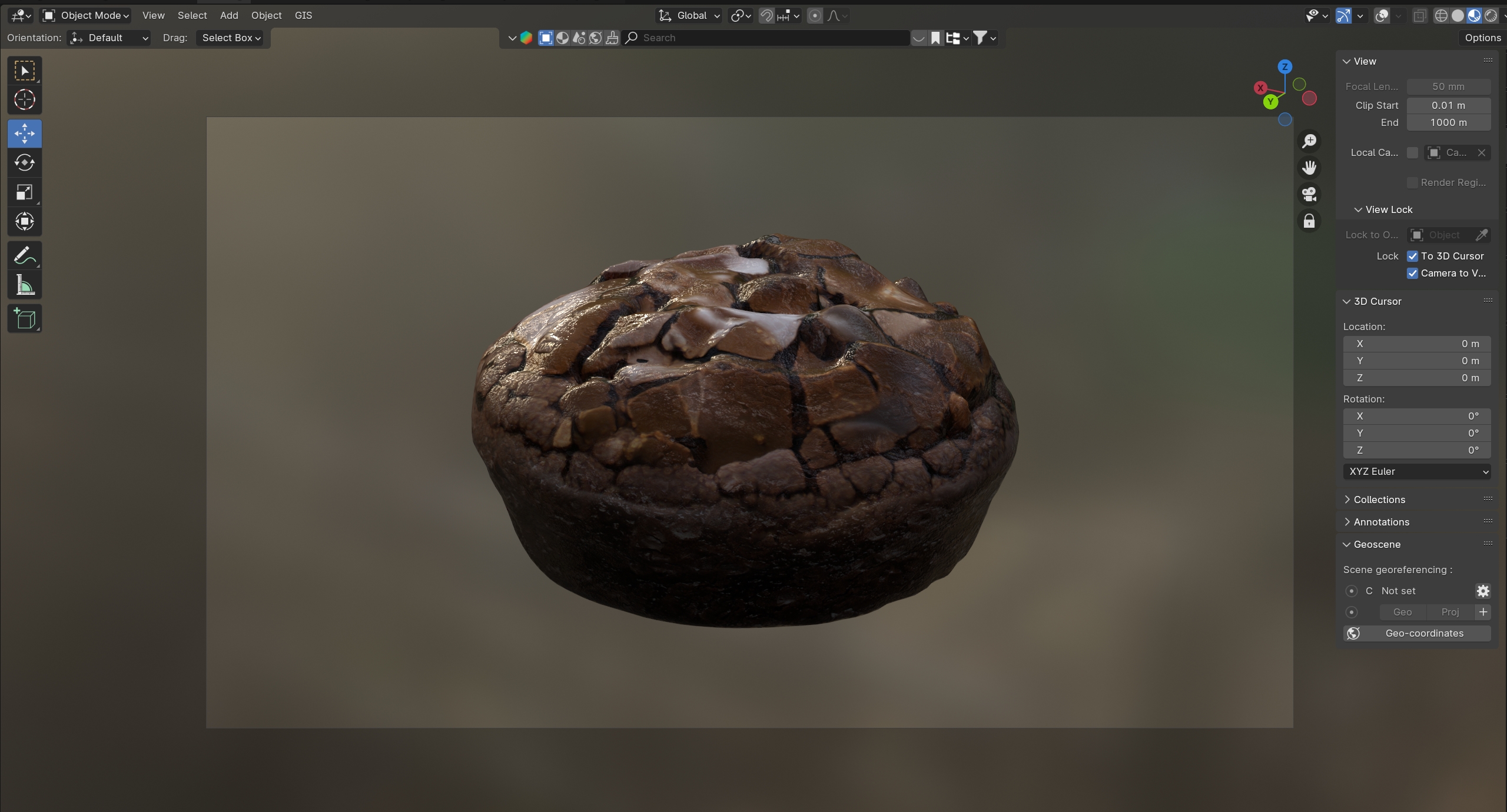Select the Rotate tool in toolbar
This screenshot has width=1507, height=812.
tap(24, 162)
